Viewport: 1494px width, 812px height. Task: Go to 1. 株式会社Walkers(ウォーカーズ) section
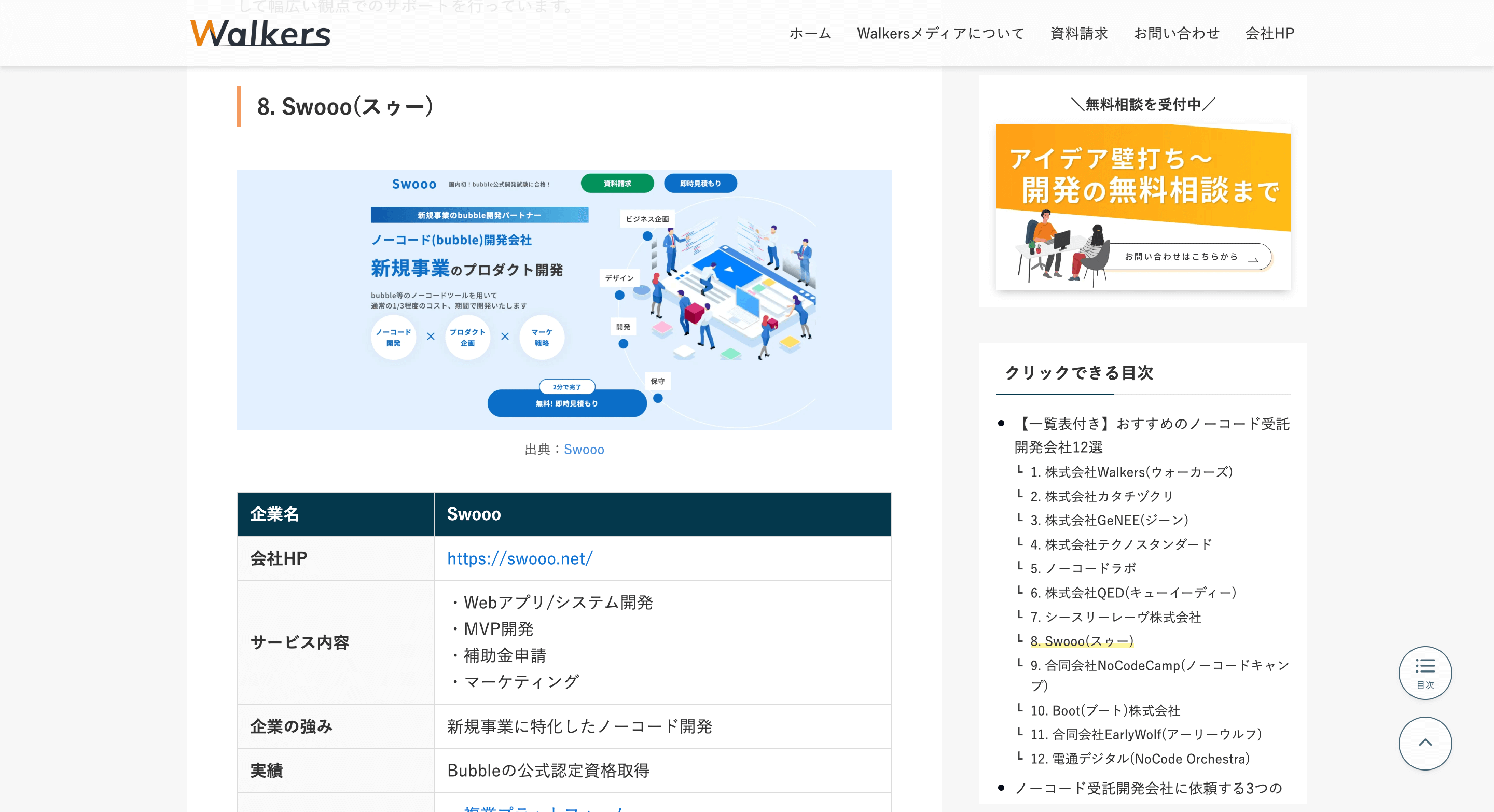click(x=1131, y=472)
